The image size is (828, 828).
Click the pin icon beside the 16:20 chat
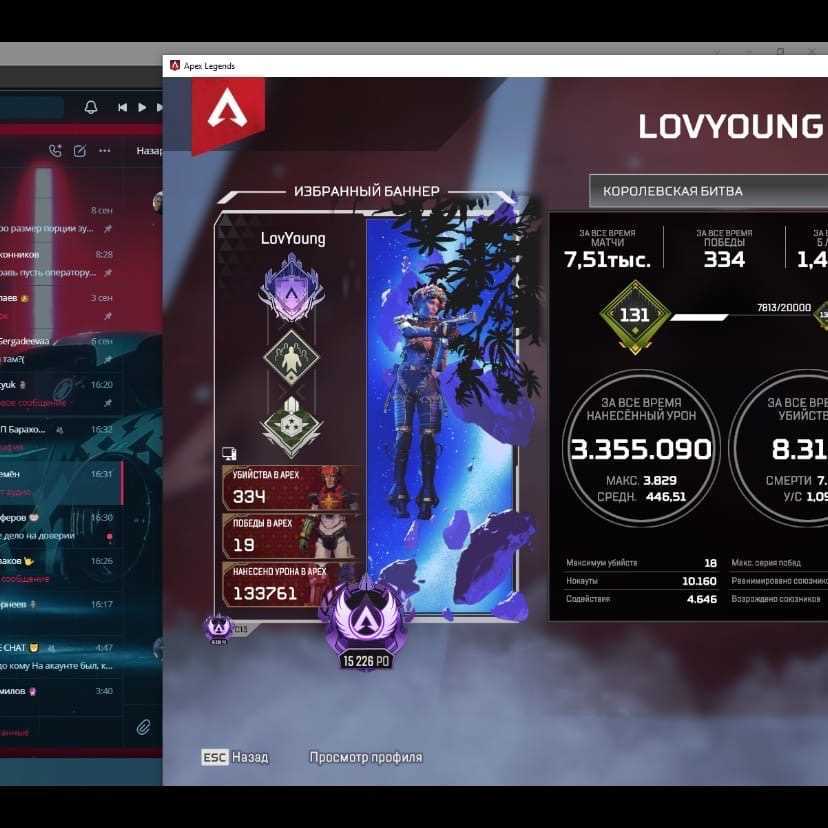pyautogui.click(x=108, y=403)
